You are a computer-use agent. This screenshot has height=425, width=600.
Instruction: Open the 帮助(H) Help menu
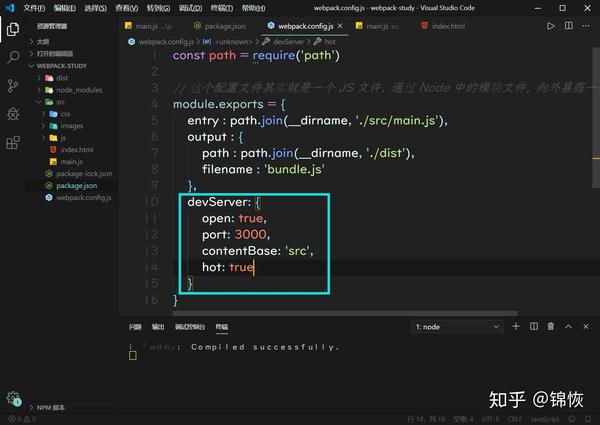click(253, 8)
